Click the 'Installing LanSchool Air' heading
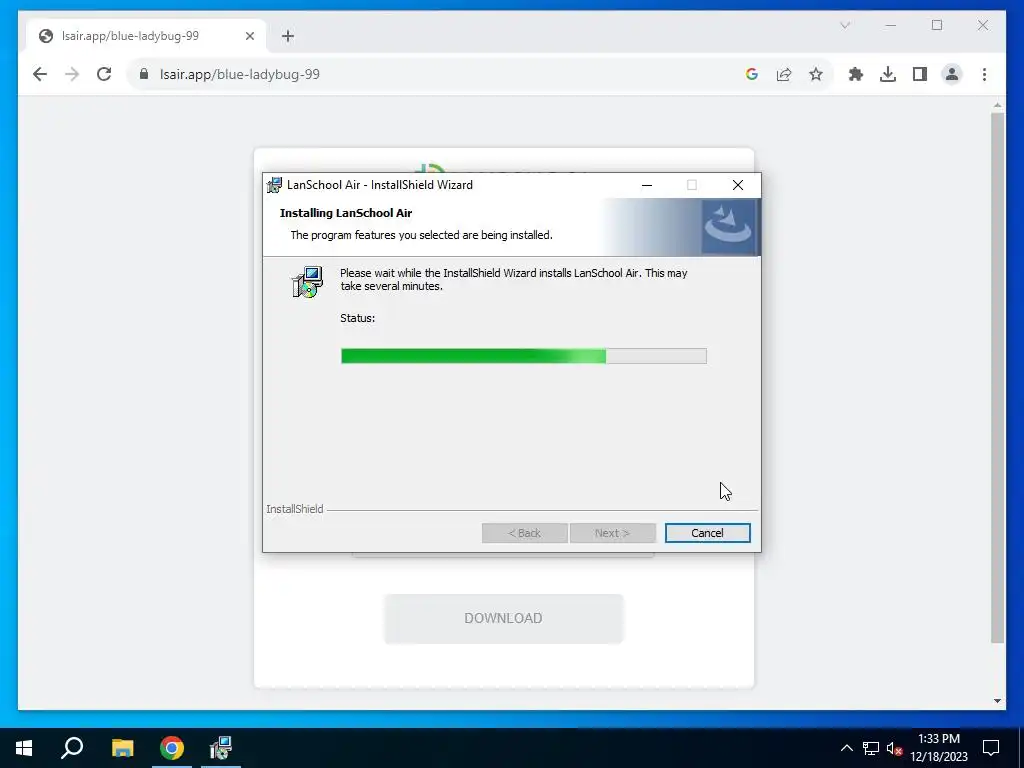 (x=346, y=213)
